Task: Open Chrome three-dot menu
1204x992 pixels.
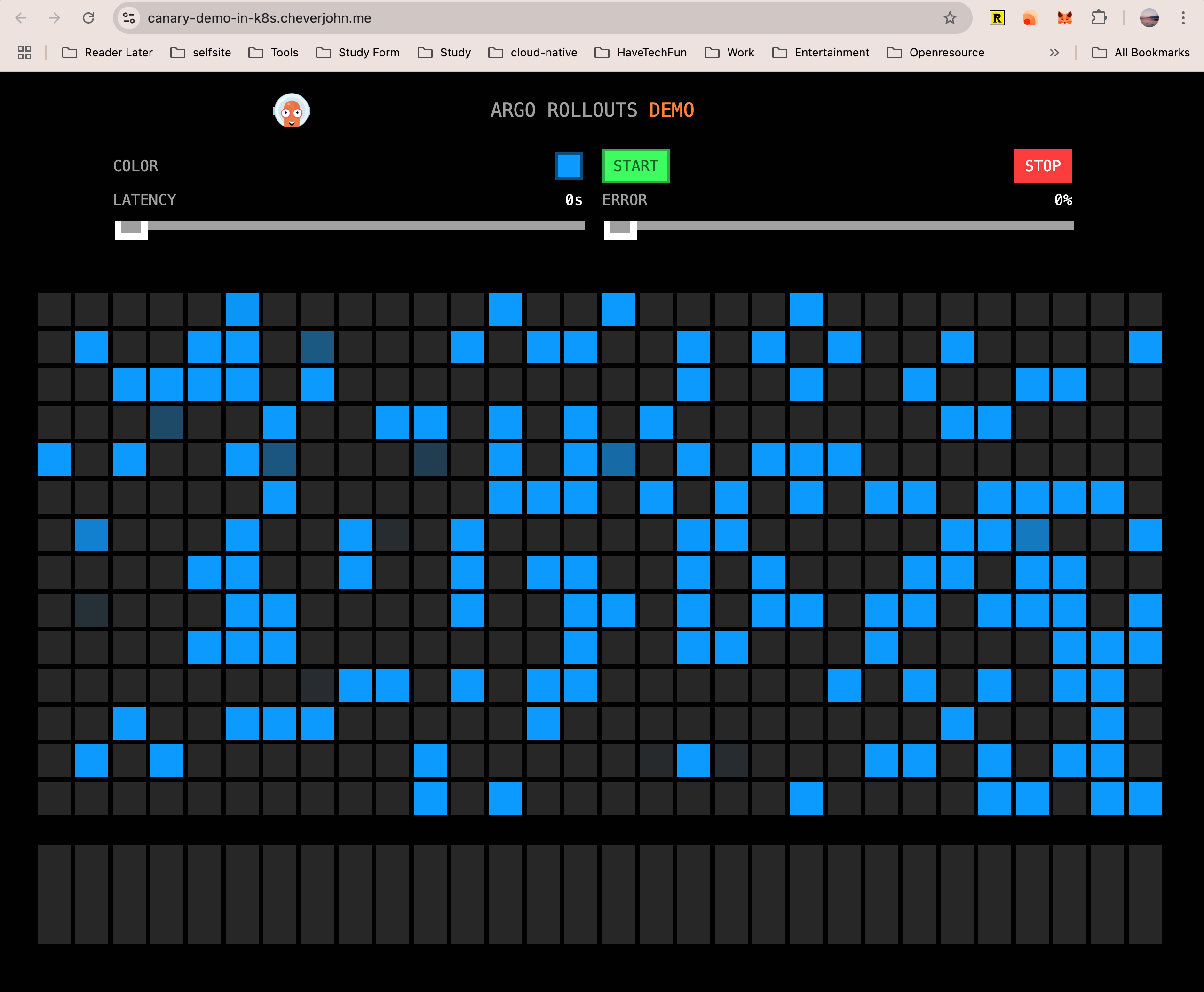Action: click(1183, 18)
